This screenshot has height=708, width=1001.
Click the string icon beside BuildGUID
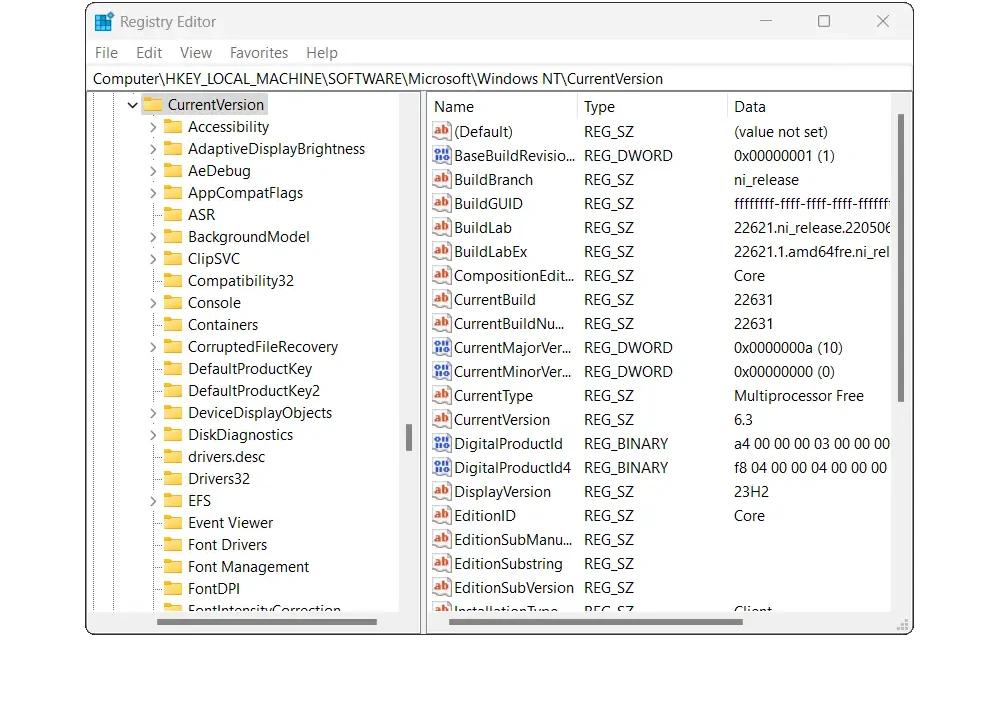(441, 204)
